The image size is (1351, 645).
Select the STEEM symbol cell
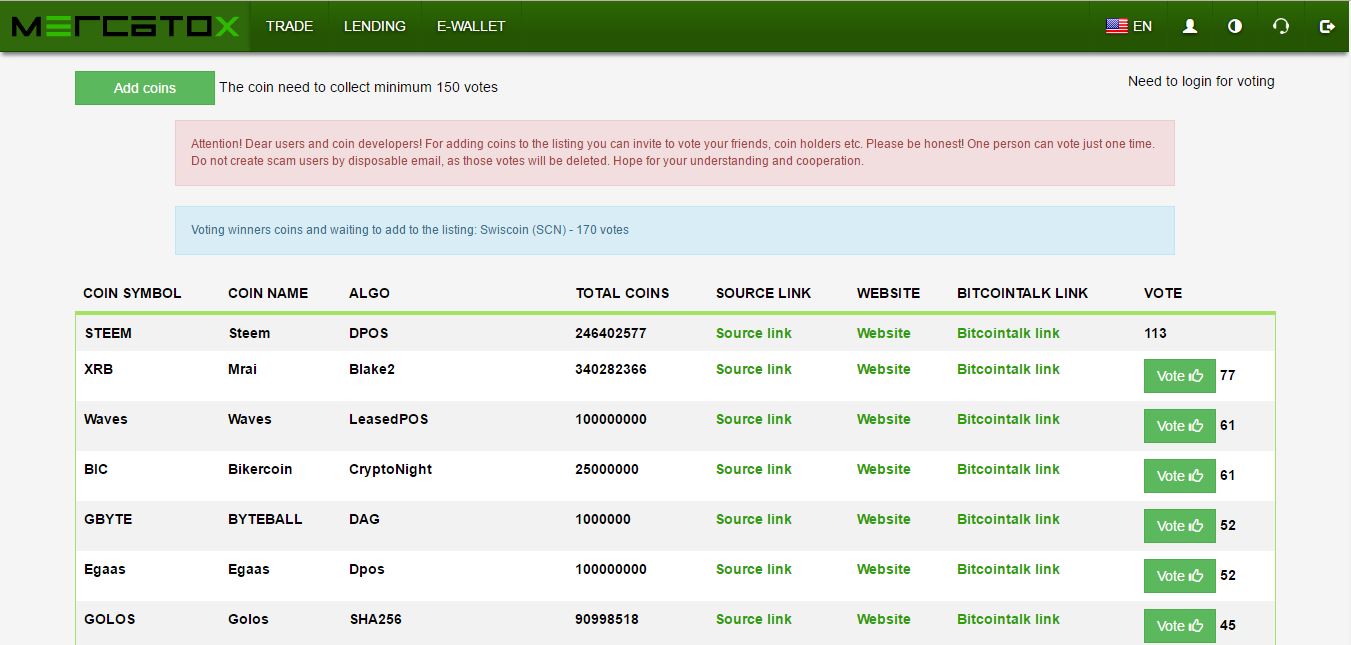point(108,333)
